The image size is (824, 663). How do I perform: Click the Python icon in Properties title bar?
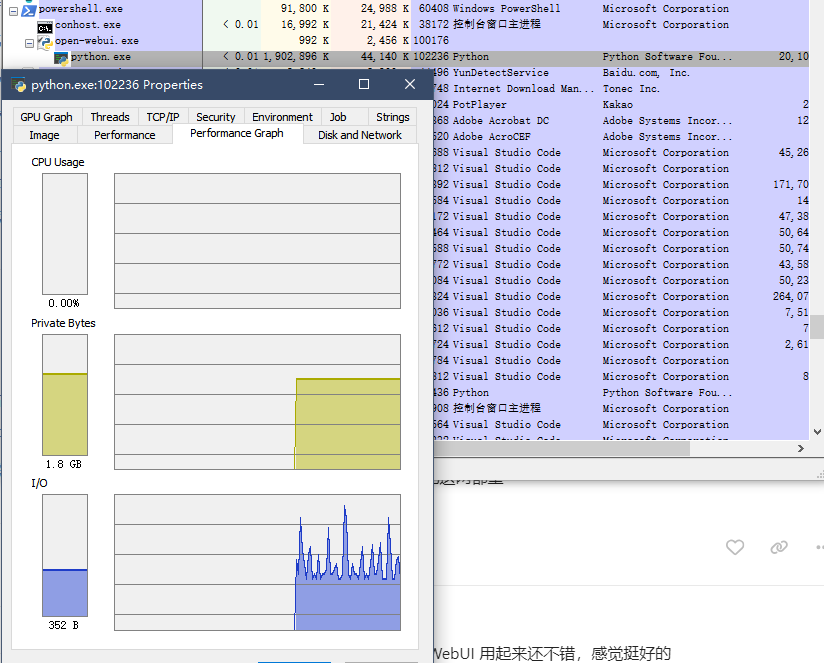point(18,85)
